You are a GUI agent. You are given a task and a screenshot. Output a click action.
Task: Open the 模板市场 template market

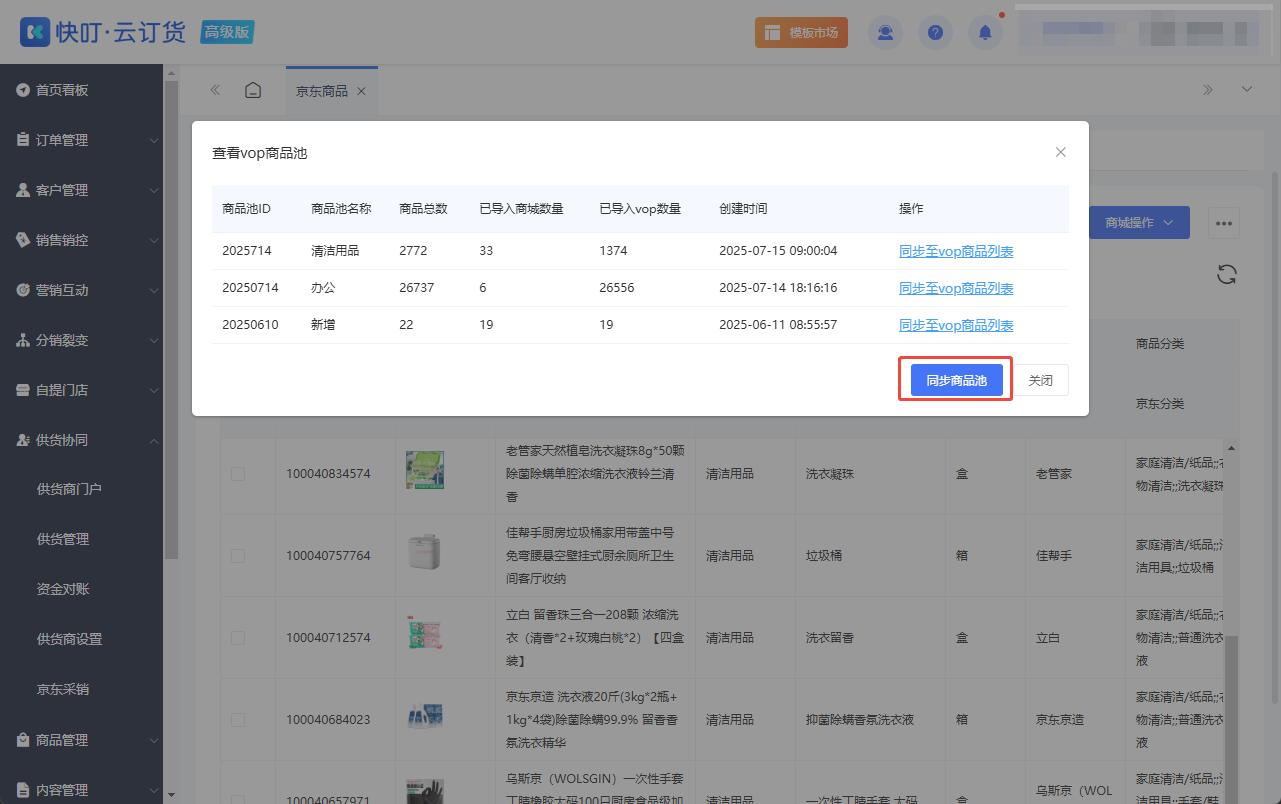(x=801, y=32)
